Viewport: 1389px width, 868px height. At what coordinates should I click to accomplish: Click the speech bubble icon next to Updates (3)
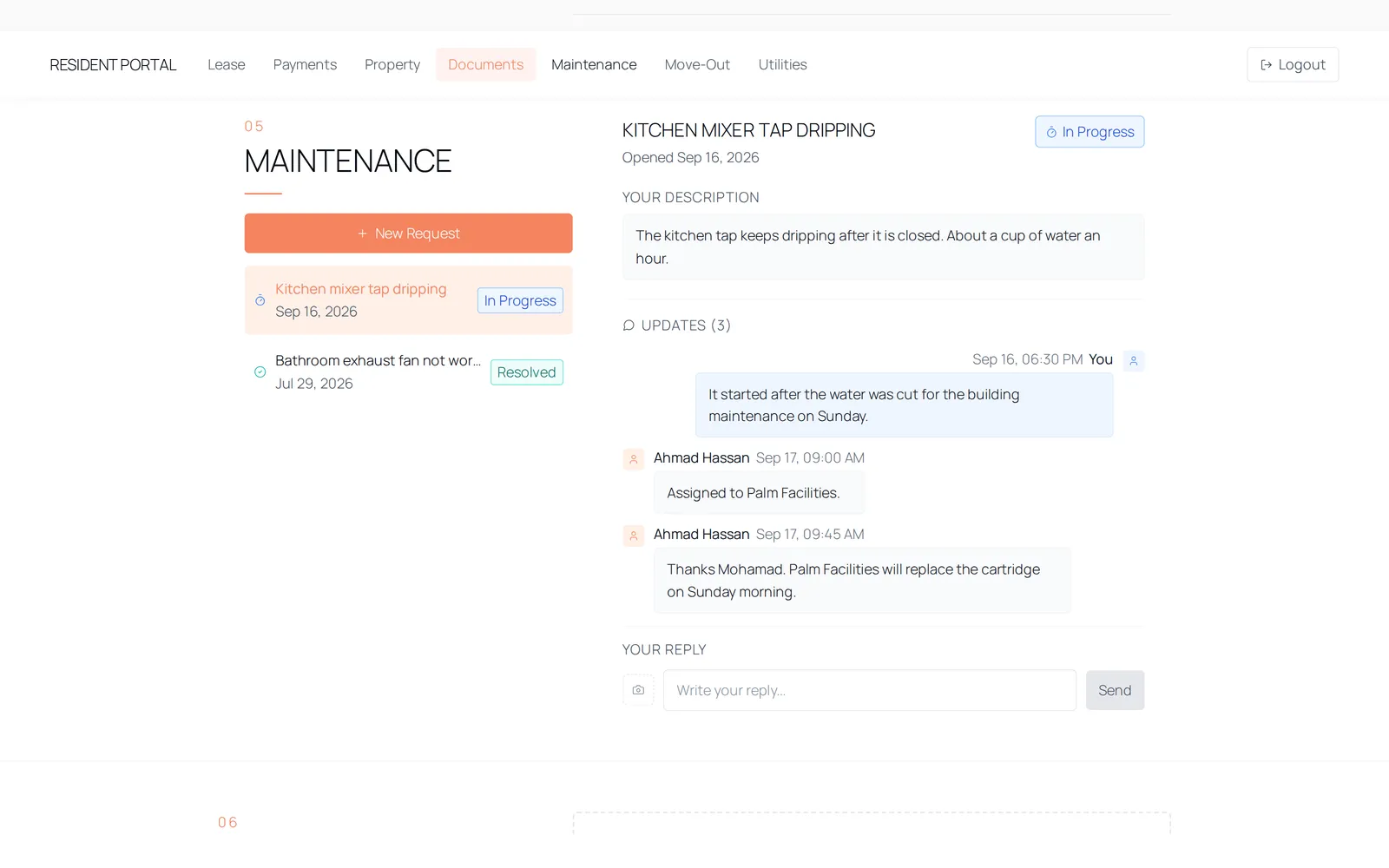629,325
